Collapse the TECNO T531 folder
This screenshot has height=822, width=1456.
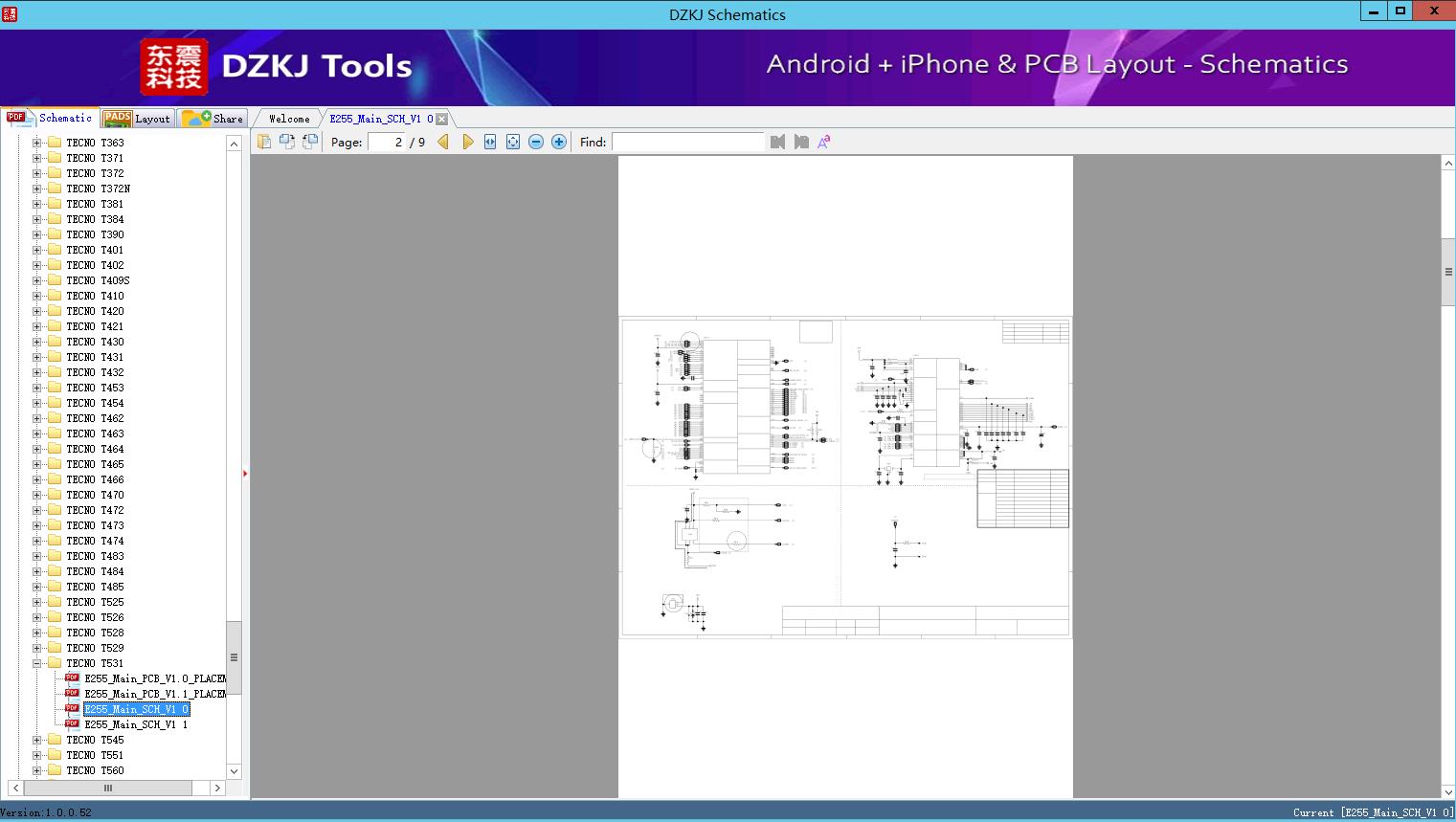point(36,663)
